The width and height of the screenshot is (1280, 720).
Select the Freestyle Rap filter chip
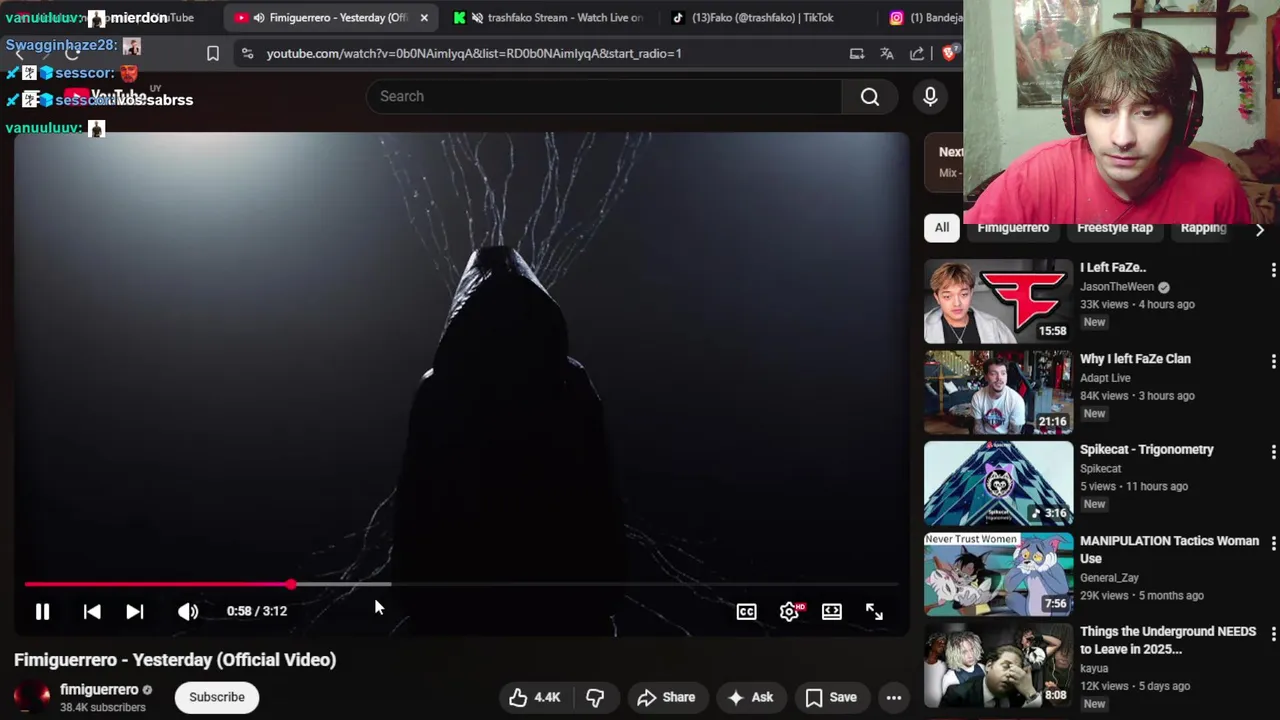(x=1115, y=228)
